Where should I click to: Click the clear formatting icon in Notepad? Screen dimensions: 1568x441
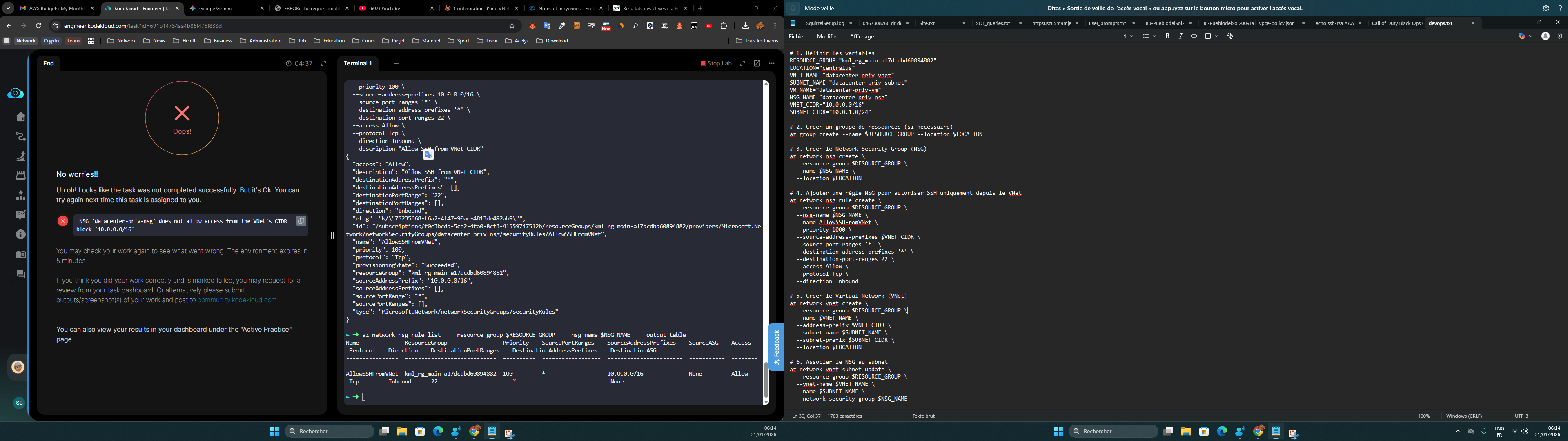click(1229, 37)
